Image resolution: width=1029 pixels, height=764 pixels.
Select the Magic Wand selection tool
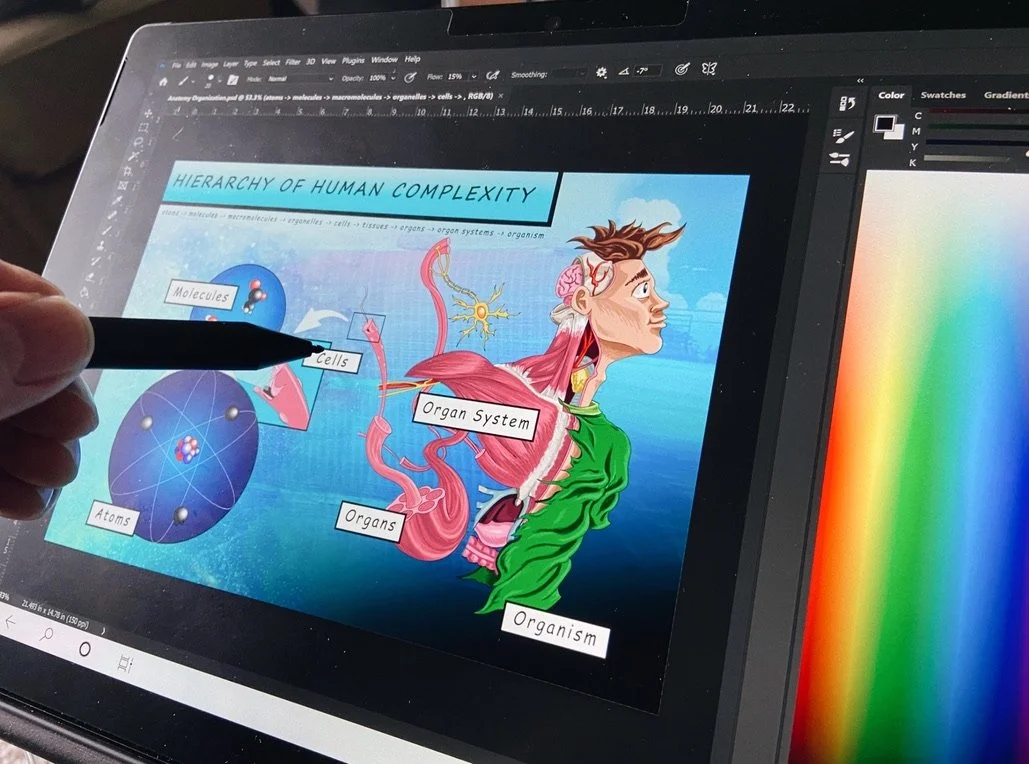134,156
